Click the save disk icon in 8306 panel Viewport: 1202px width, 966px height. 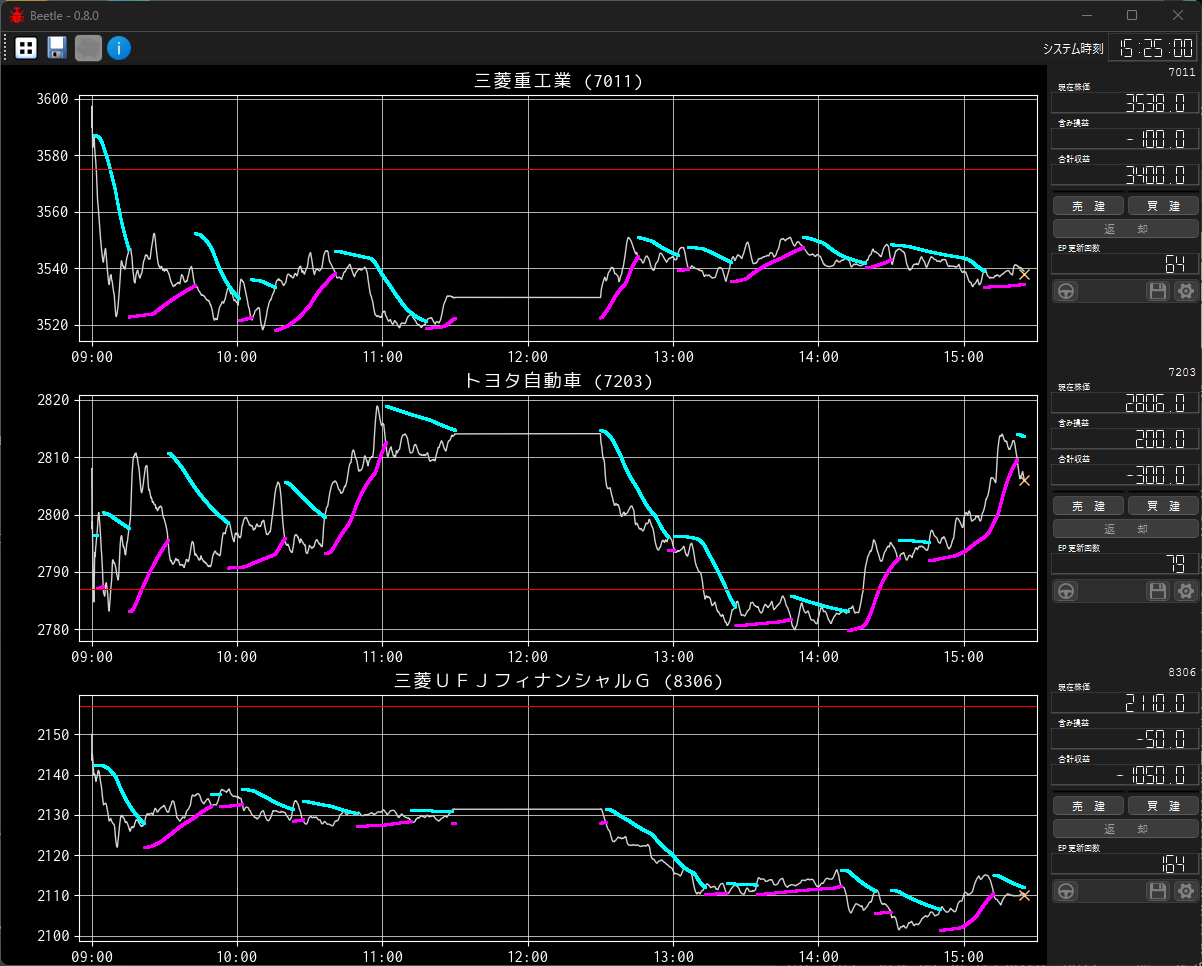[1158, 891]
